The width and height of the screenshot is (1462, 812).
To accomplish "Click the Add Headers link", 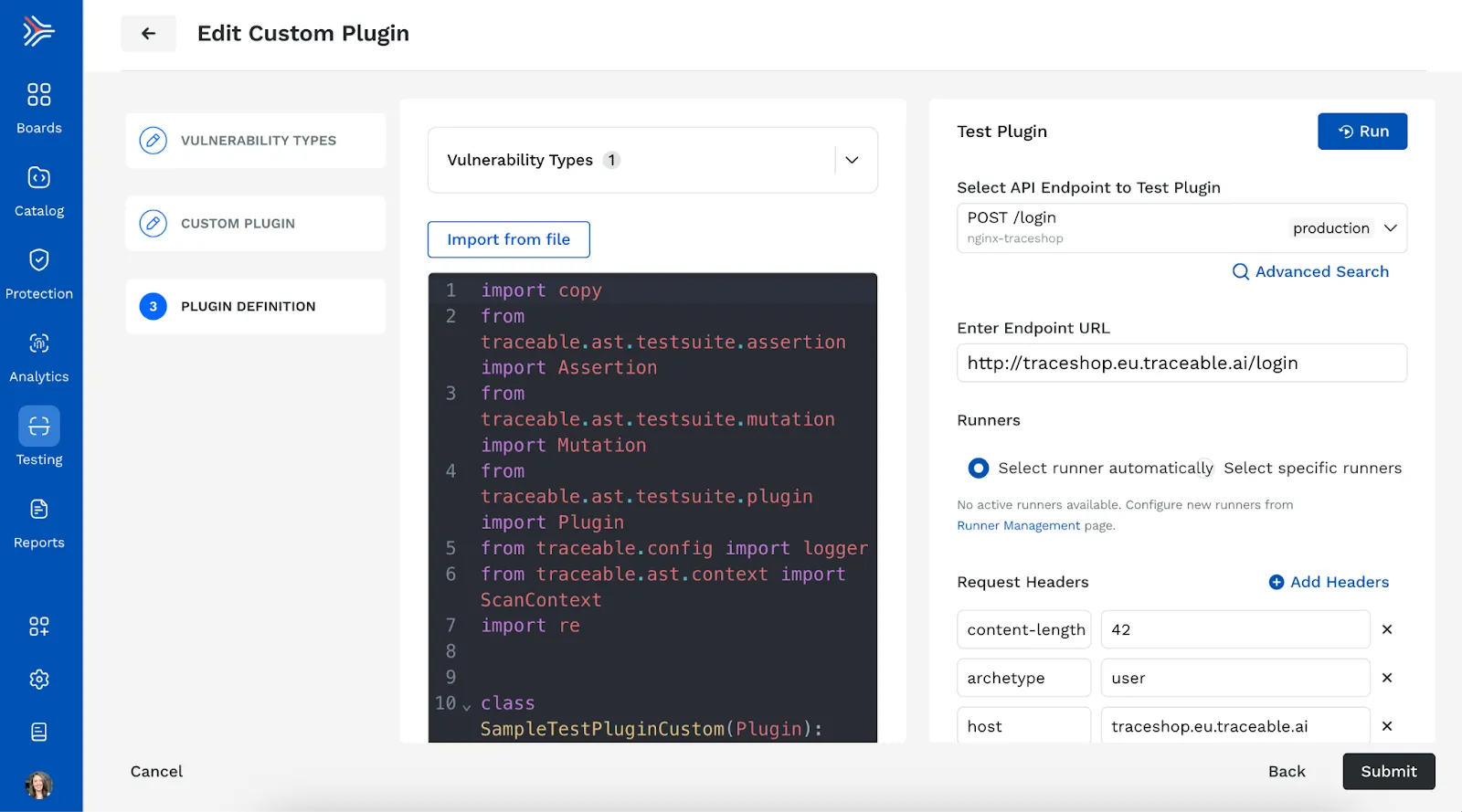I will [1340, 582].
